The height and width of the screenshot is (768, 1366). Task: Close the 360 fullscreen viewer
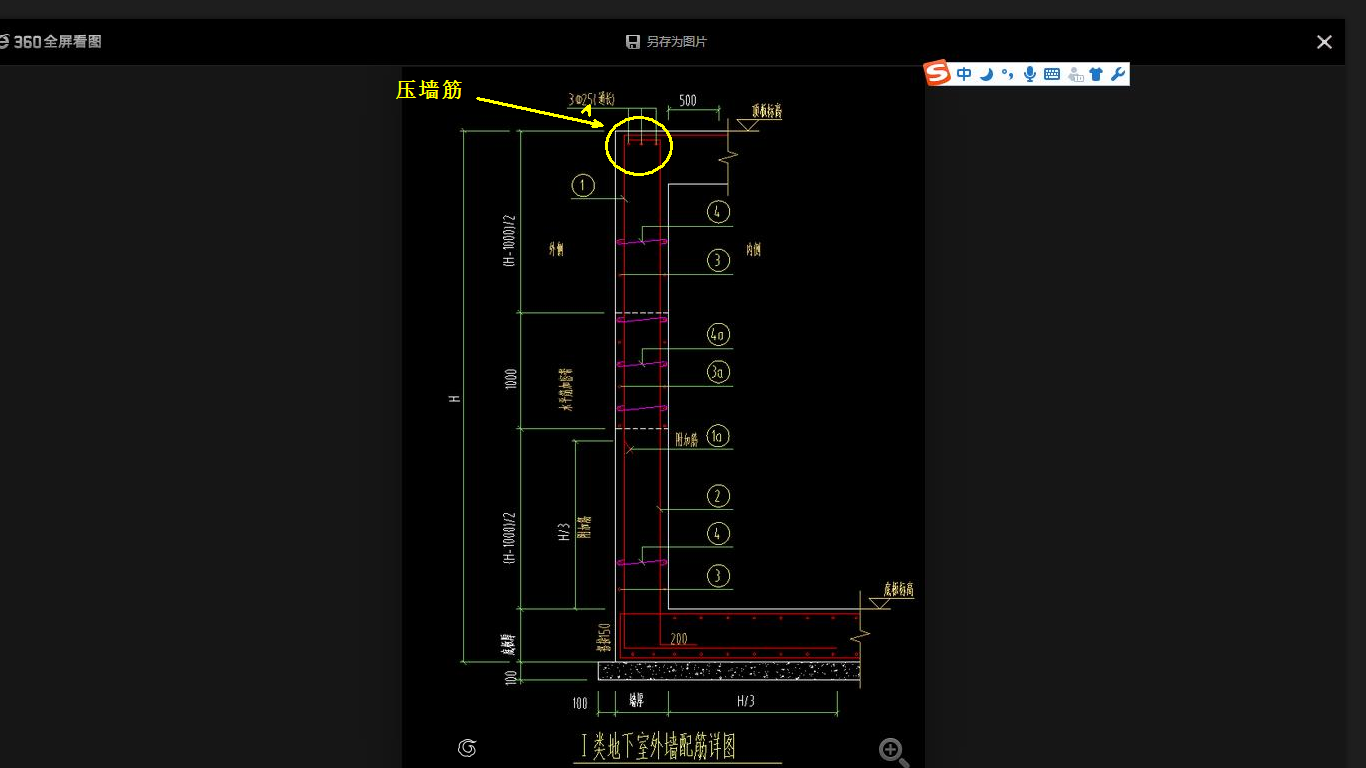[1324, 42]
